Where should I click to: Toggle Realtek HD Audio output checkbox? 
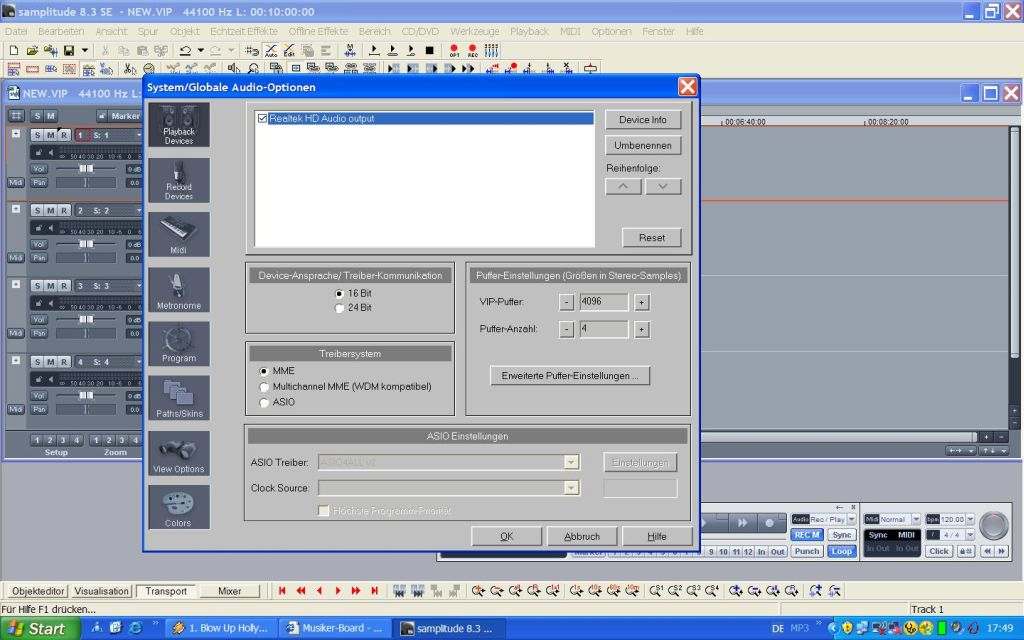click(x=263, y=118)
